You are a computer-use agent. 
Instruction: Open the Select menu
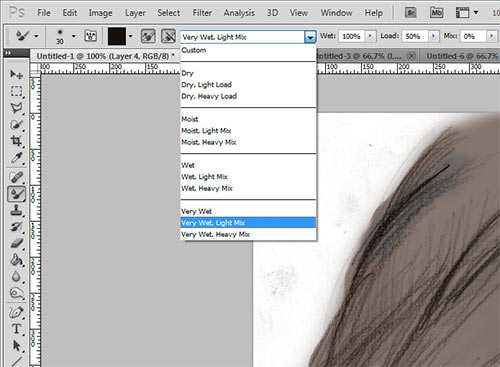pos(169,13)
